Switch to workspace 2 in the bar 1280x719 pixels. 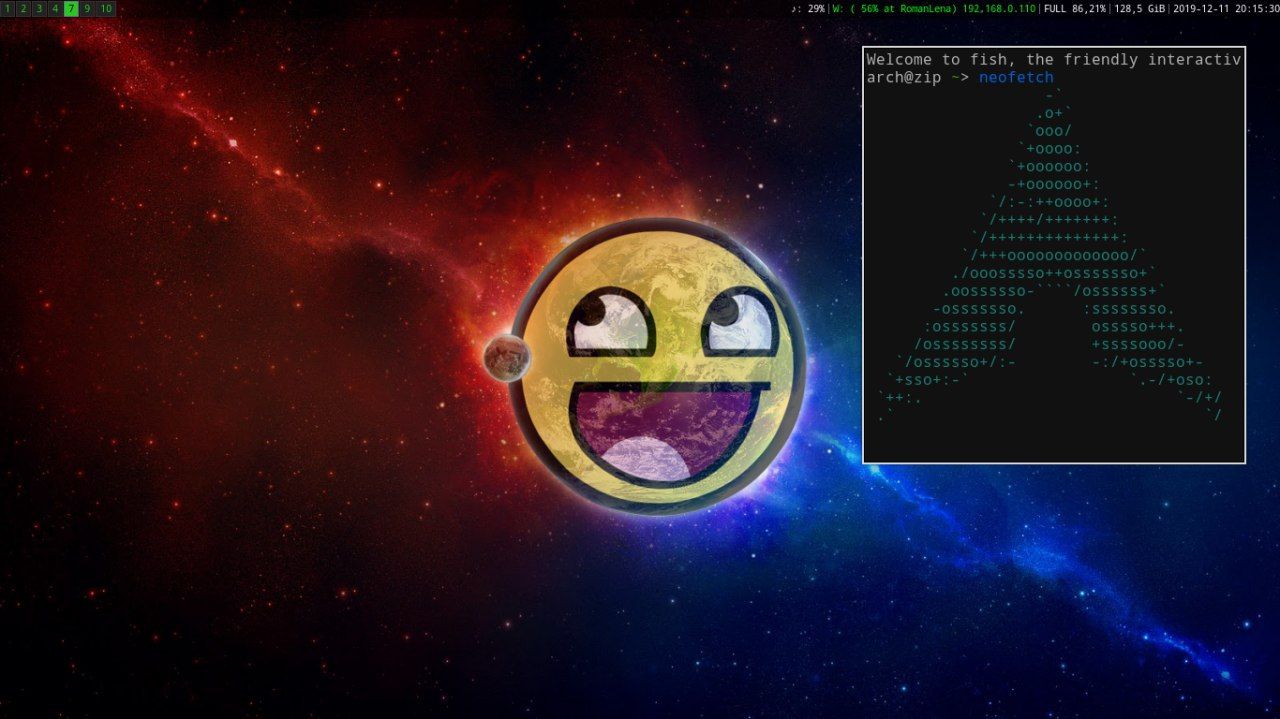click(x=23, y=8)
